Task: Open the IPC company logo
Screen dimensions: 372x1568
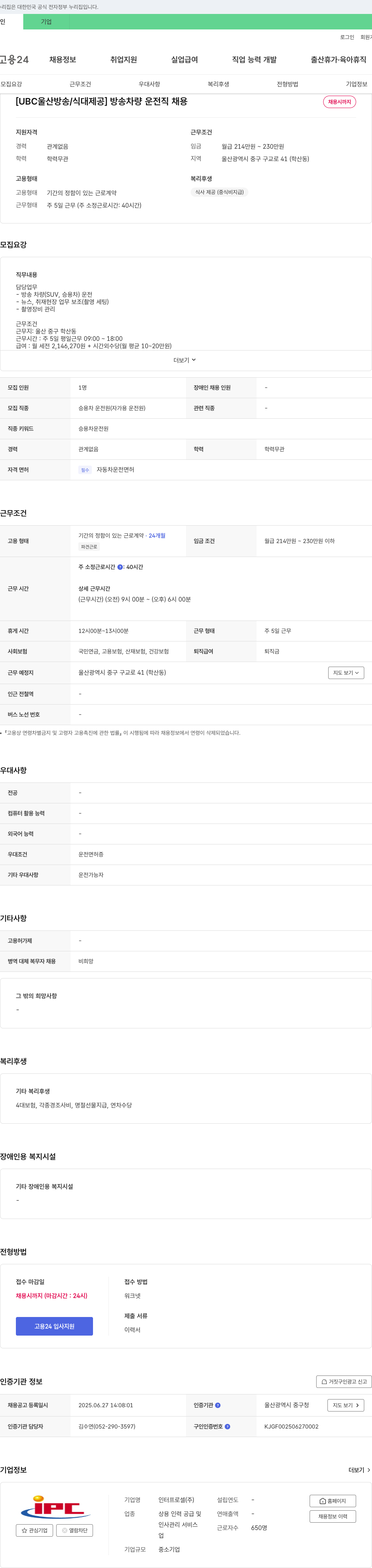Action: (x=55, y=1507)
